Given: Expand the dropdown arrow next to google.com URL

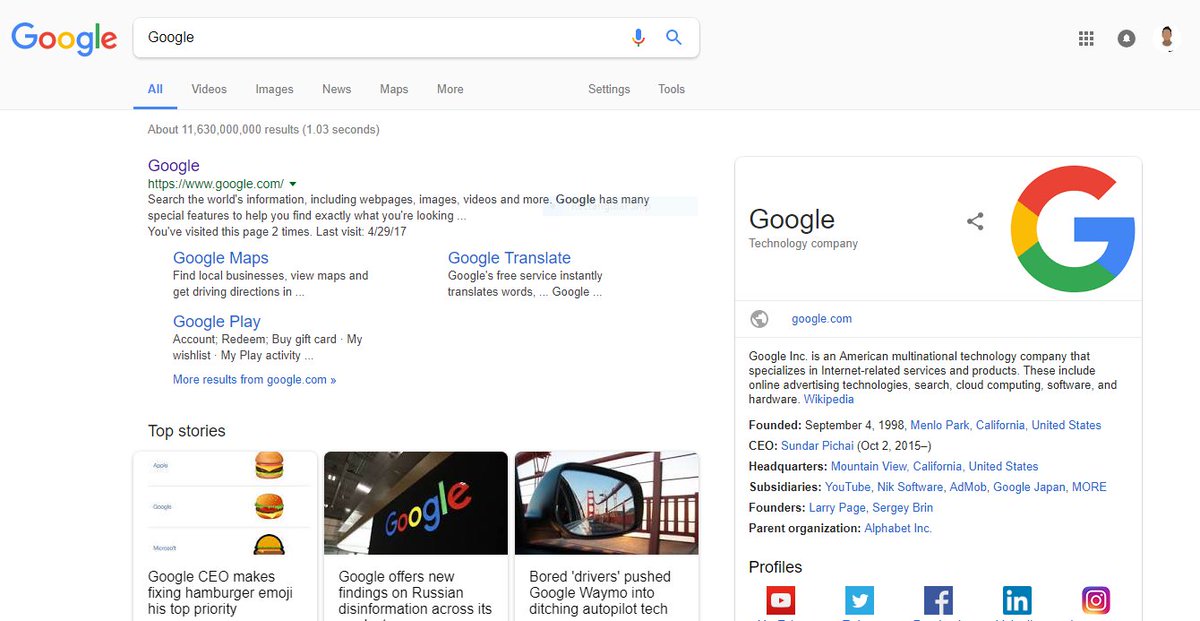Looking at the screenshot, I should pos(293,184).
